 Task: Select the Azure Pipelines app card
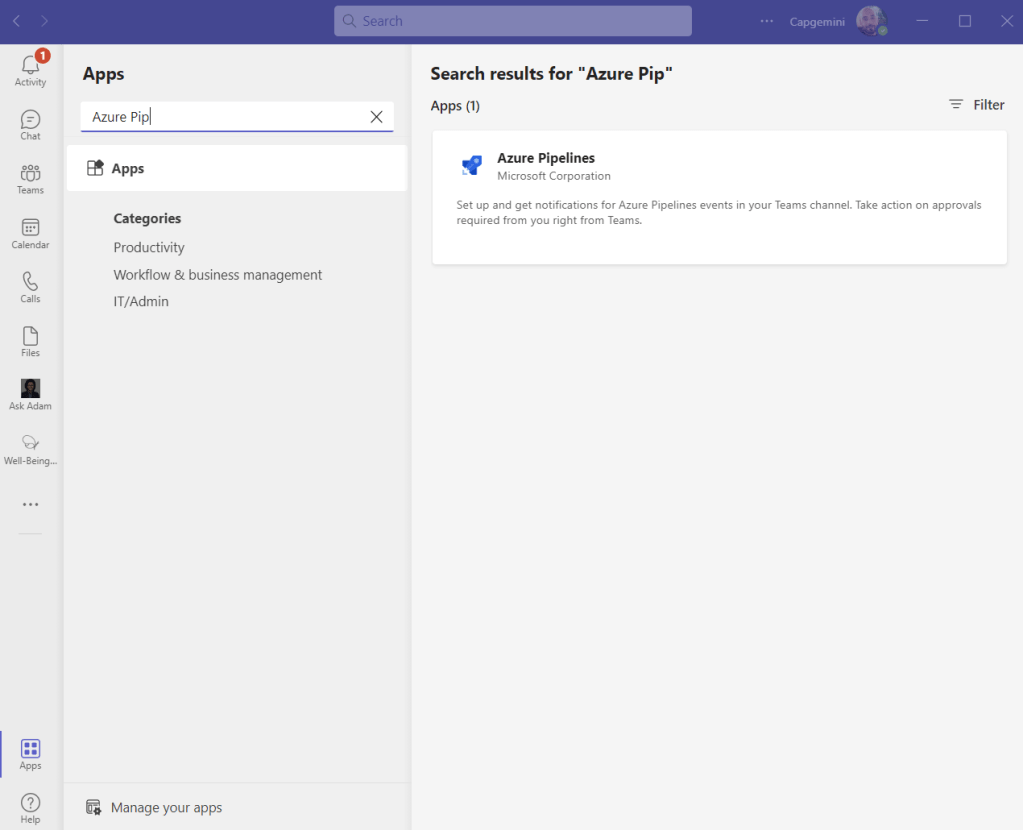[718, 197]
